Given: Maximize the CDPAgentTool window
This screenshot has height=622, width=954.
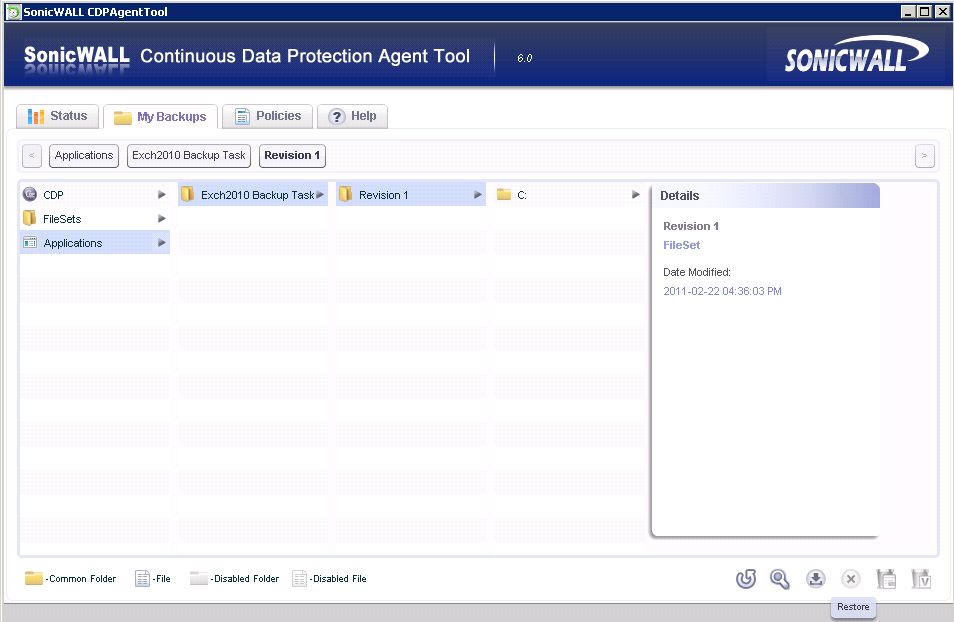Looking at the screenshot, I should pos(924,12).
